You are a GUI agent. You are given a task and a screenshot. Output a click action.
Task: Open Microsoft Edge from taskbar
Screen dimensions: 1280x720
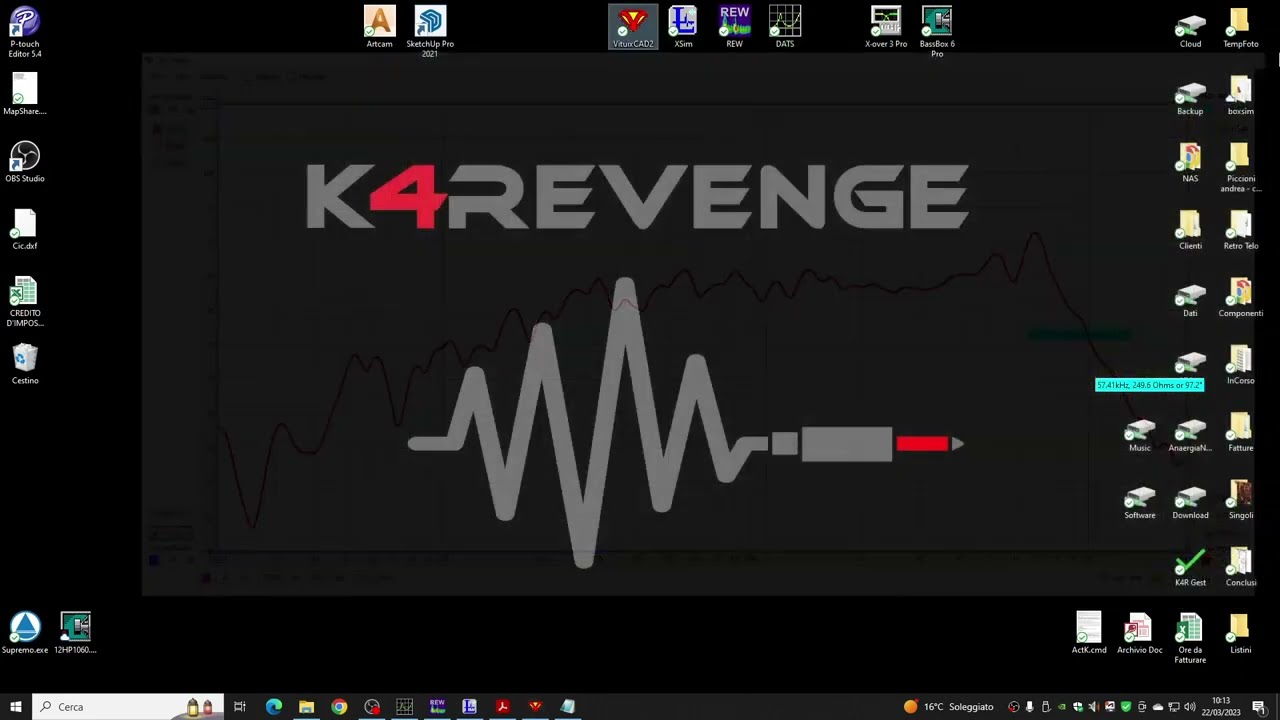coord(273,706)
